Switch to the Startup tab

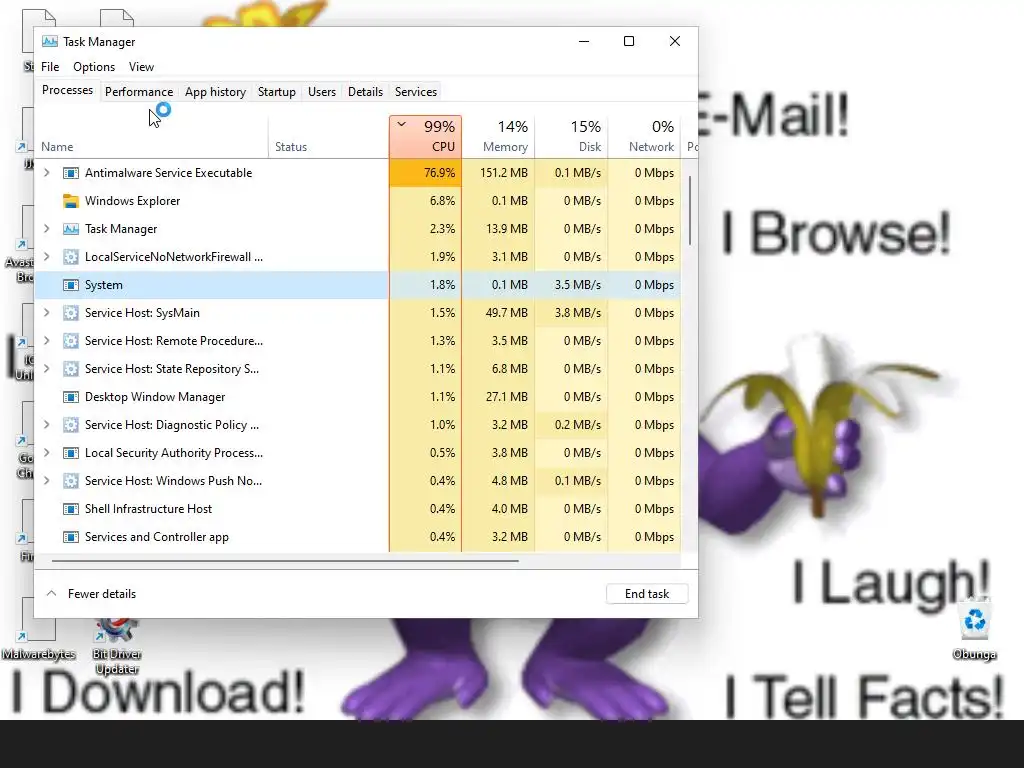tap(277, 92)
